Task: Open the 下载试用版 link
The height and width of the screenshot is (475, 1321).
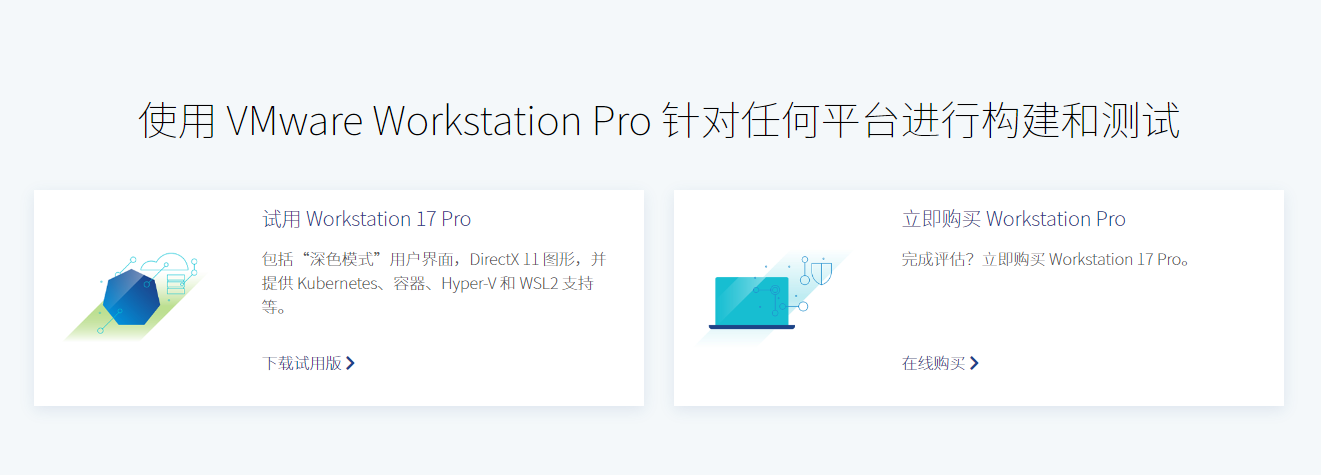Action: 308,363
